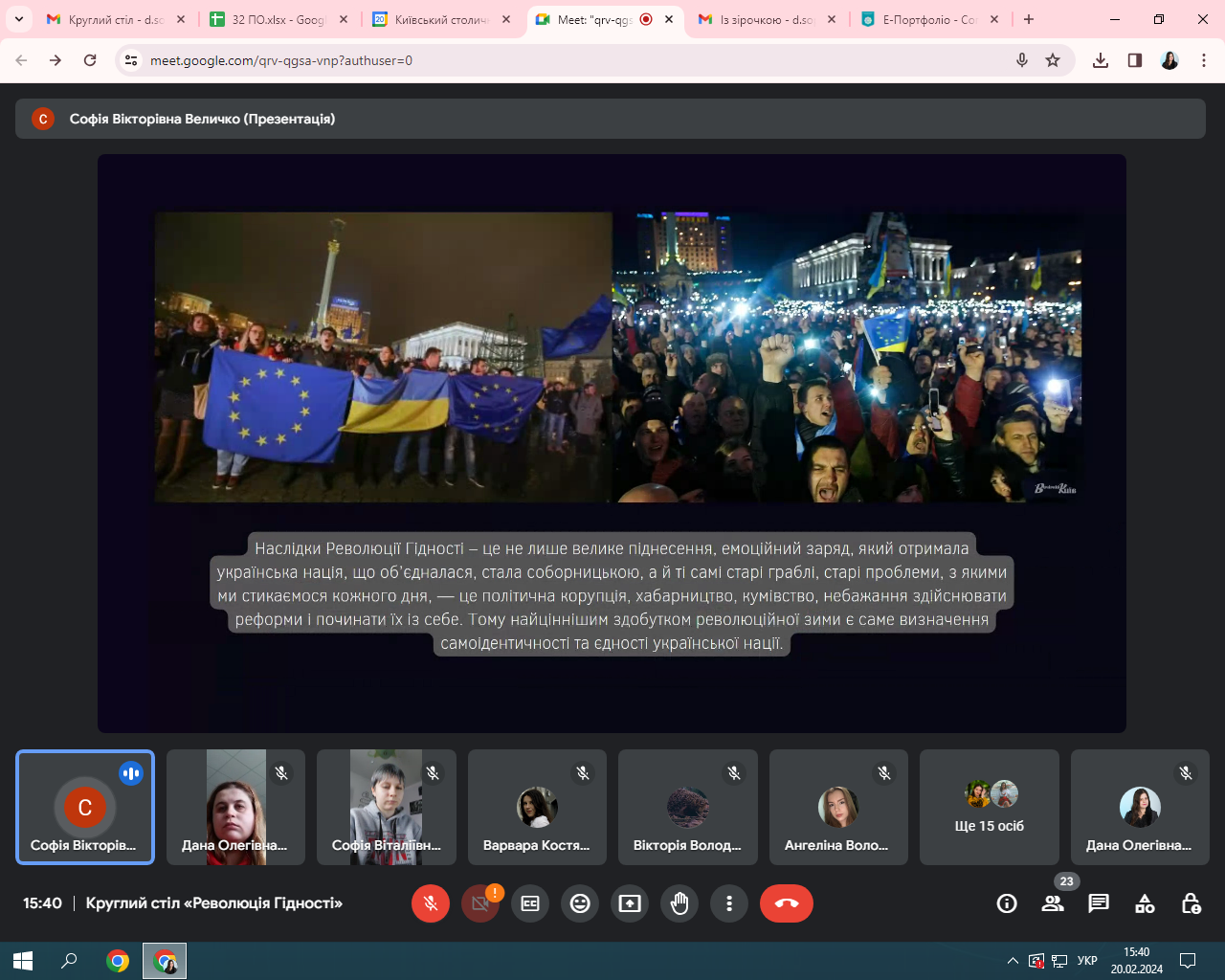The width and height of the screenshot is (1225, 980).
Task: Reload the Meet page
Action: point(90,60)
